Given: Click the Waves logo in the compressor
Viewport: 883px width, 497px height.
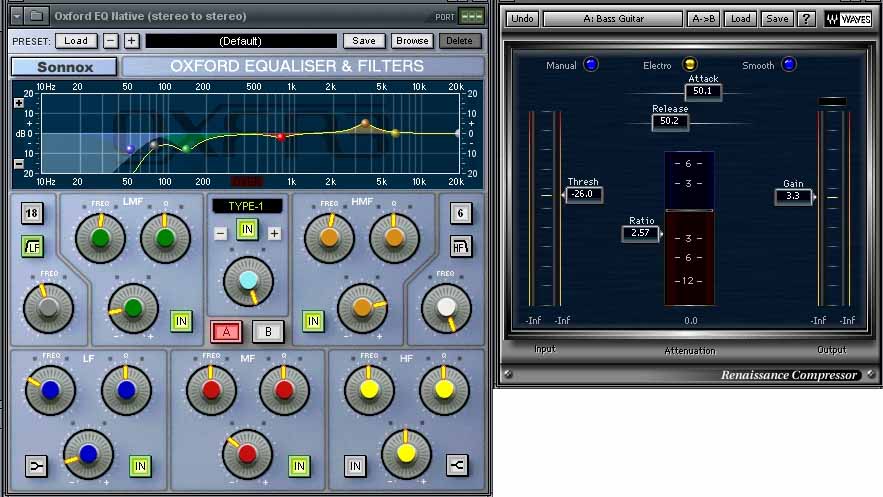Looking at the screenshot, I should pyautogui.click(x=849, y=19).
